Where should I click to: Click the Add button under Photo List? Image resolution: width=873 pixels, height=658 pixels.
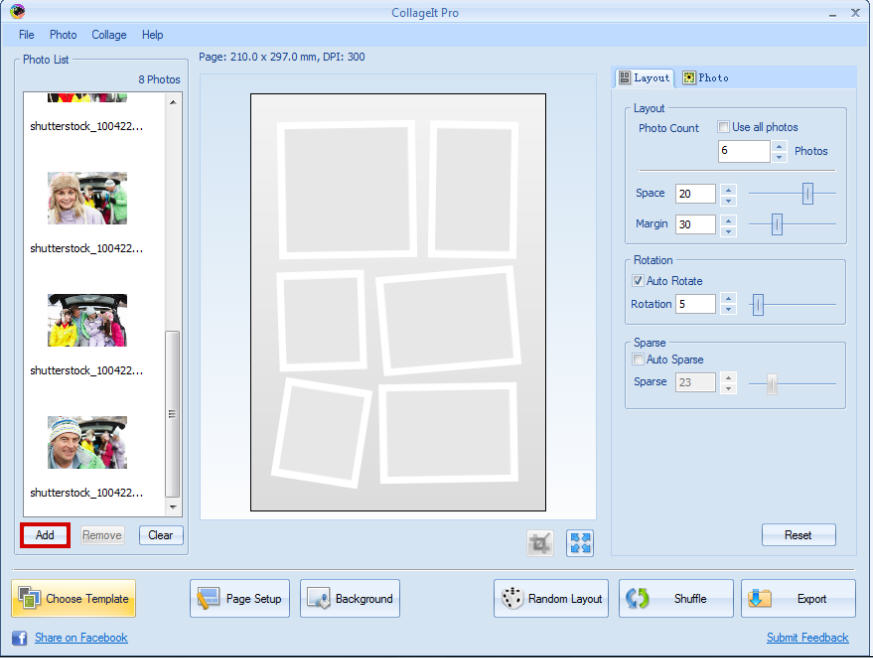[x=45, y=535]
